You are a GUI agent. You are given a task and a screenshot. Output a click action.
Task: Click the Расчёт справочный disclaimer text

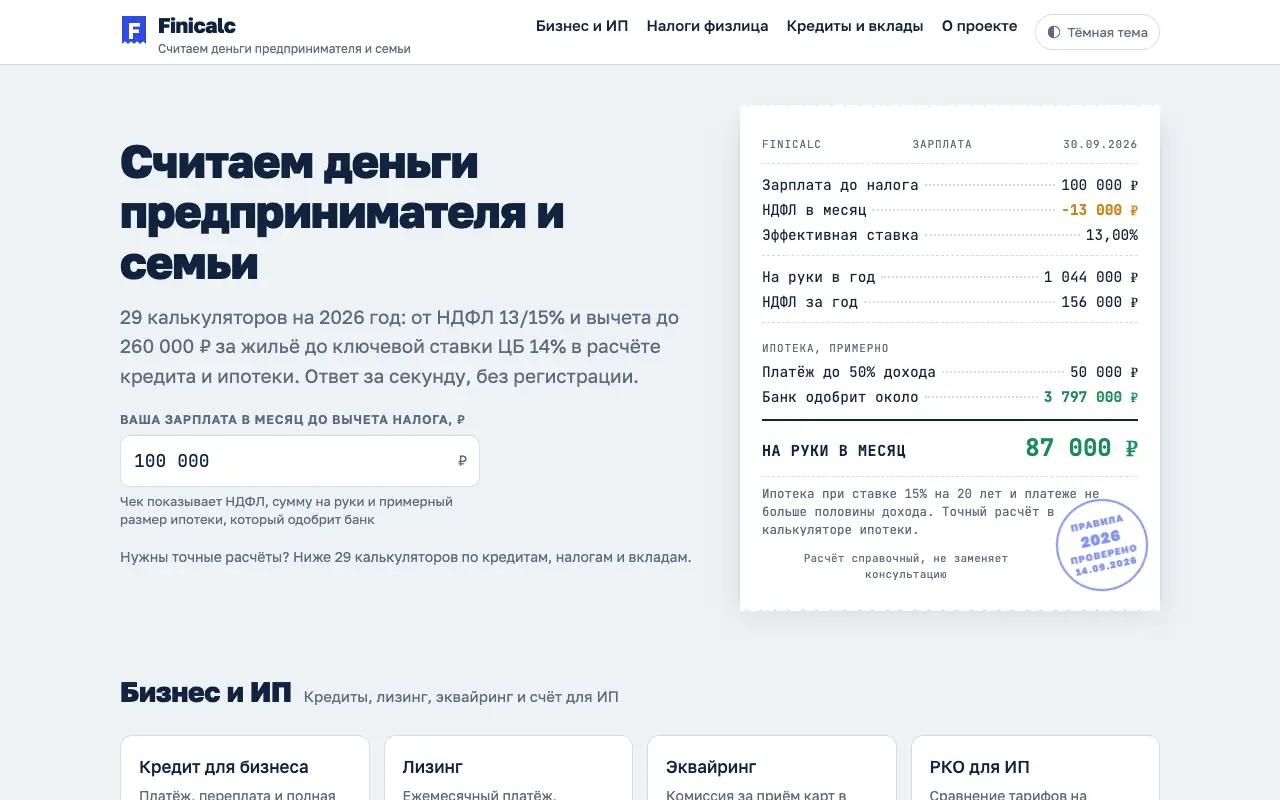(906, 566)
